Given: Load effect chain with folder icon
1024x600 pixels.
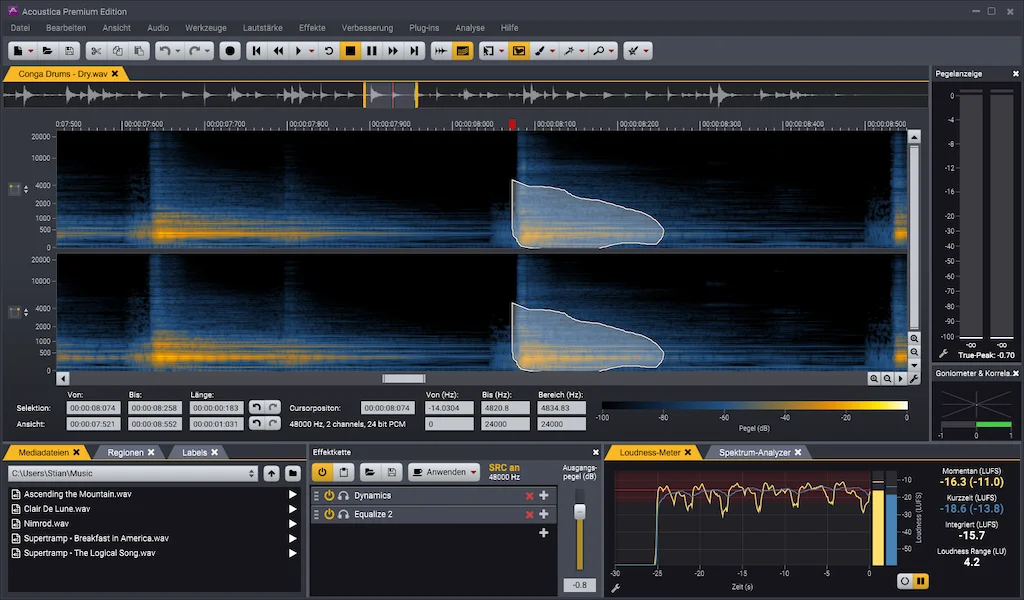Looking at the screenshot, I should (370, 472).
